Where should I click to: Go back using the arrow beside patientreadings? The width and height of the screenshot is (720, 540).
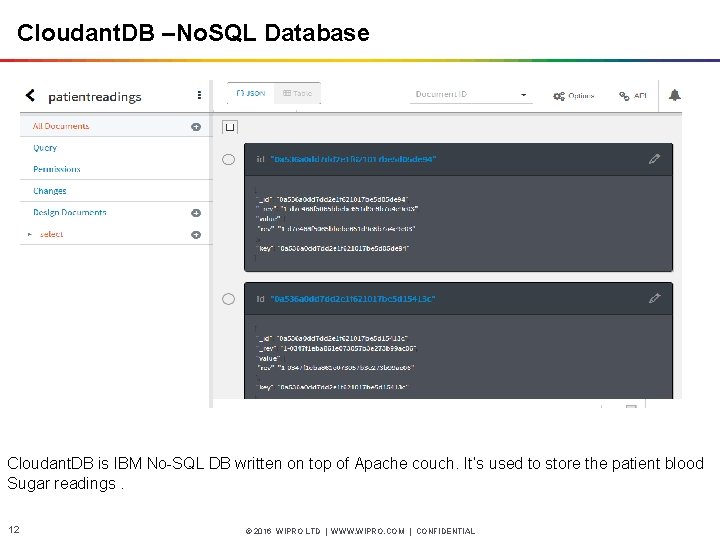click(30, 96)
